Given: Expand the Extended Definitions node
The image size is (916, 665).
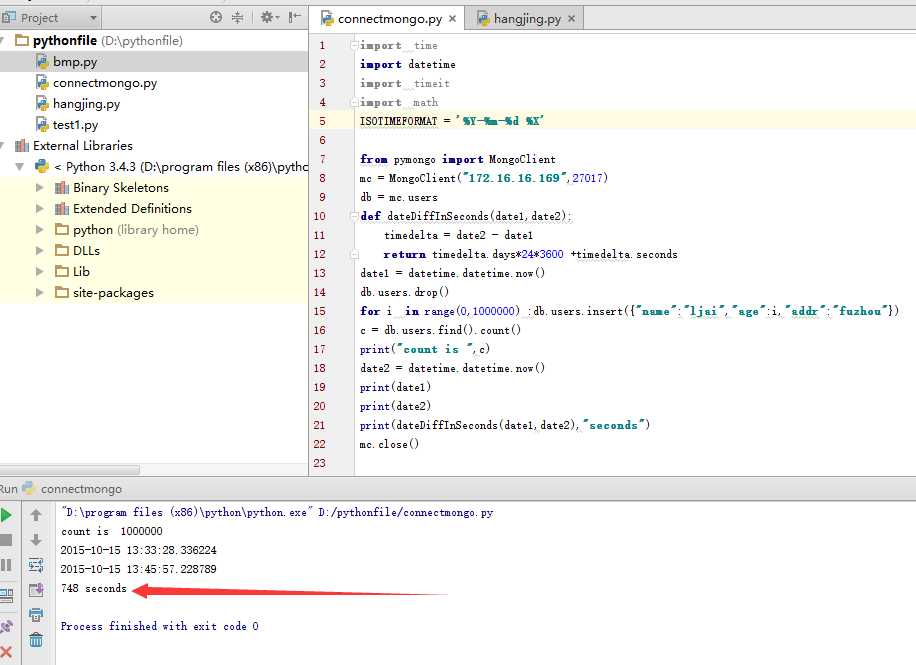Looking at the screenshot, I should [x=40, y=209].
